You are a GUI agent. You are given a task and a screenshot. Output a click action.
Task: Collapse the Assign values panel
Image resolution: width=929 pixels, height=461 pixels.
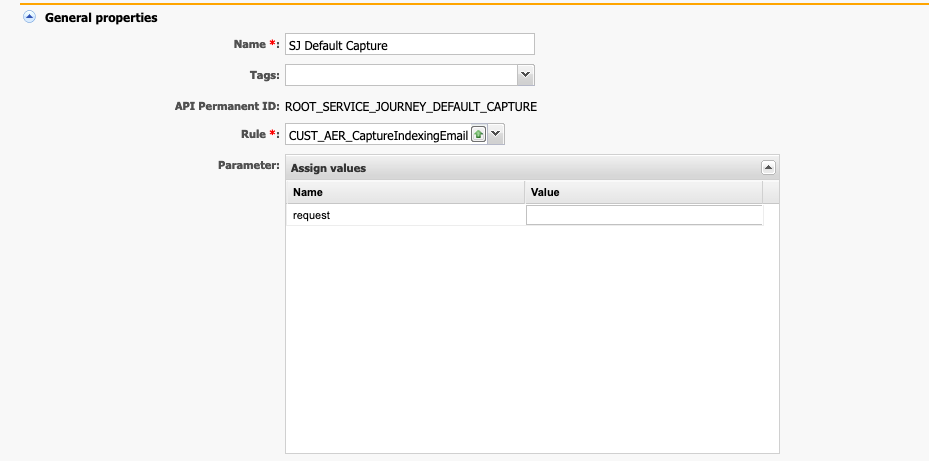[768, 168]
